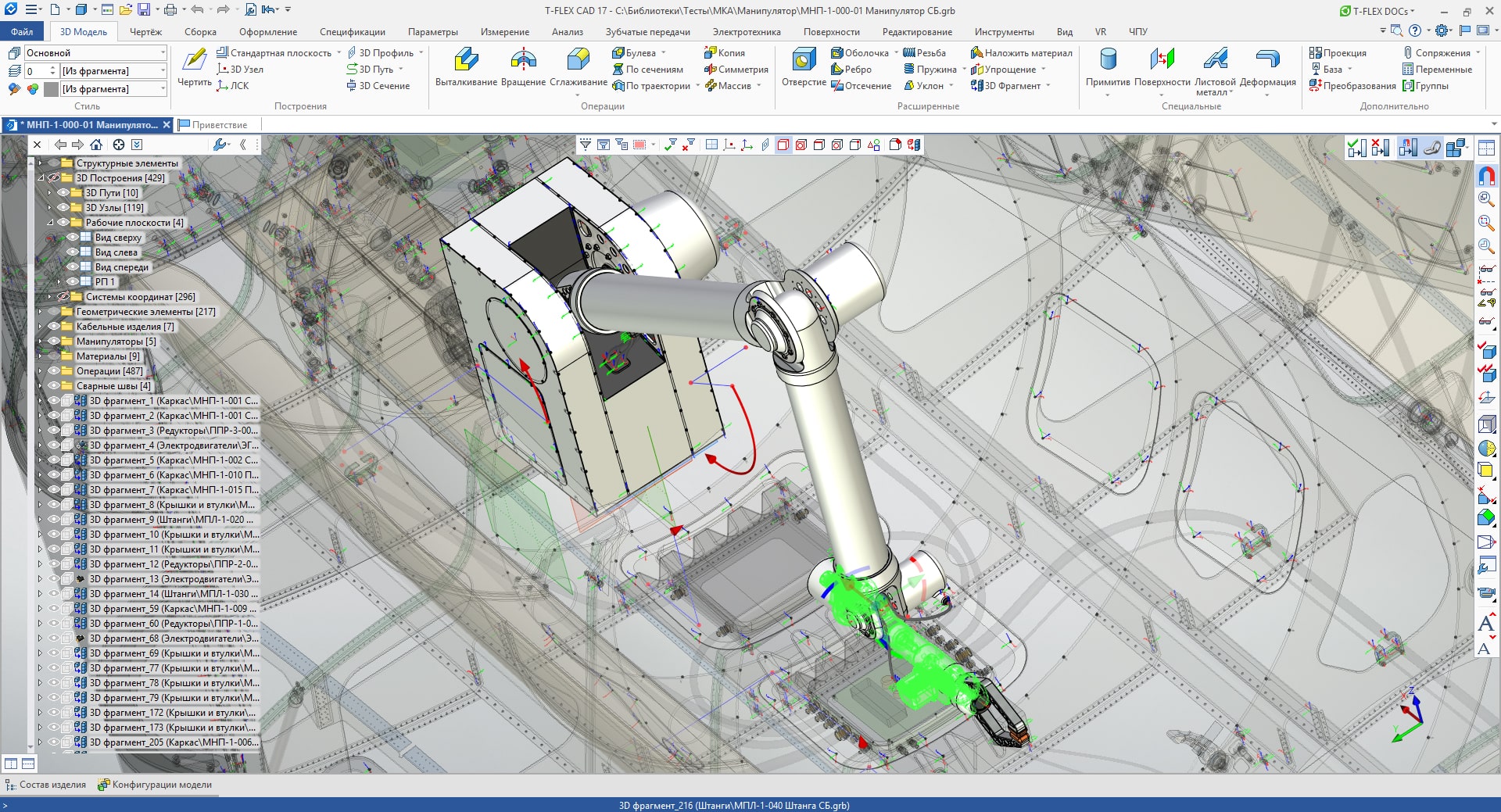Expand the Структурные элементы tree node

click(x=40, y=163)
